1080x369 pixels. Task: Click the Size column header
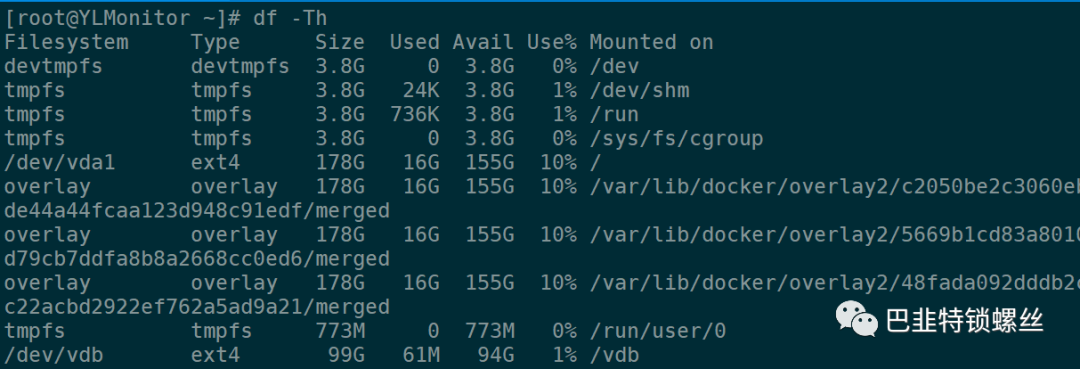point(340,42)
